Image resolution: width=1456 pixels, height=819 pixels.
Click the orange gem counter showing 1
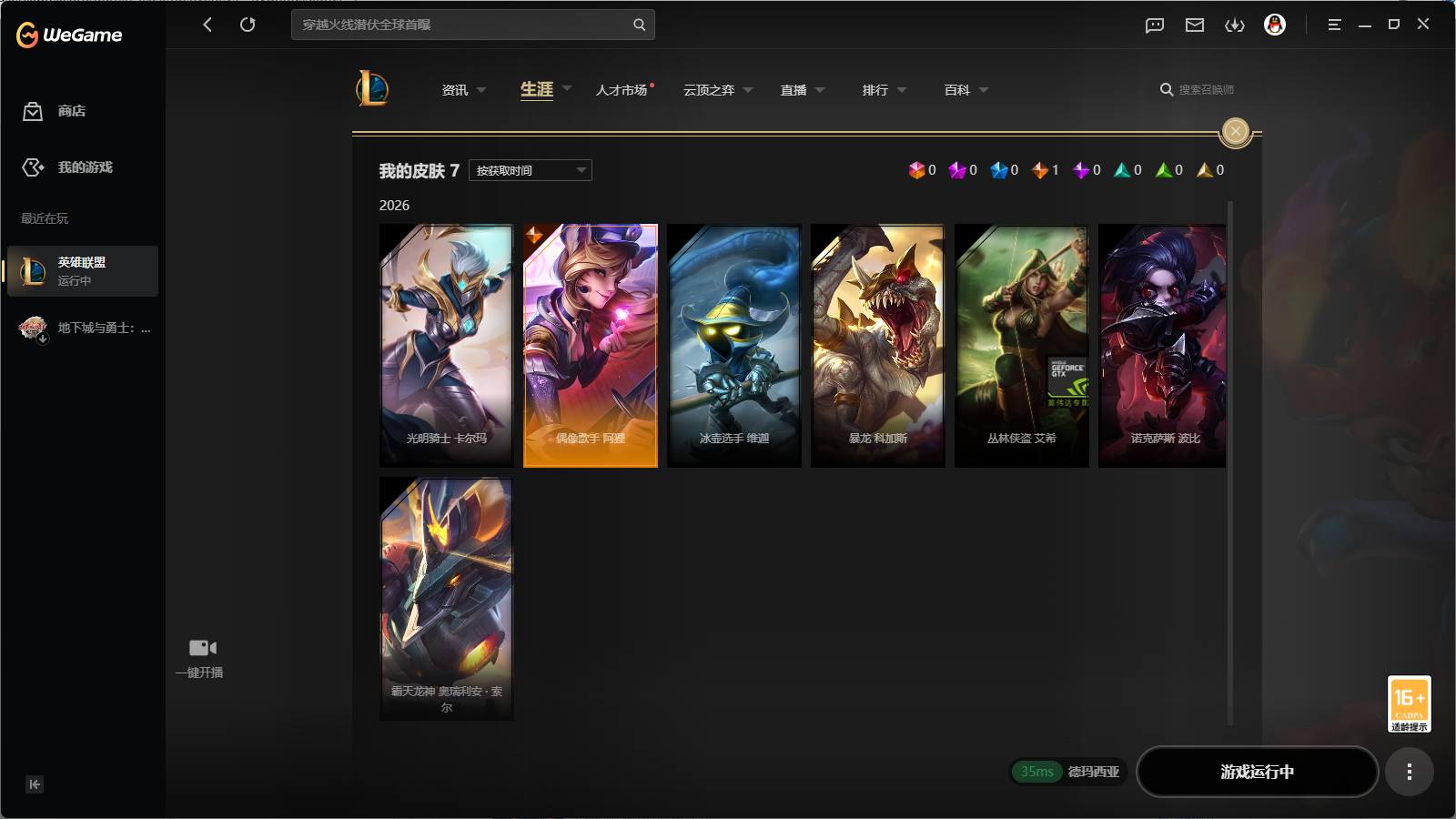(1040, 170)
